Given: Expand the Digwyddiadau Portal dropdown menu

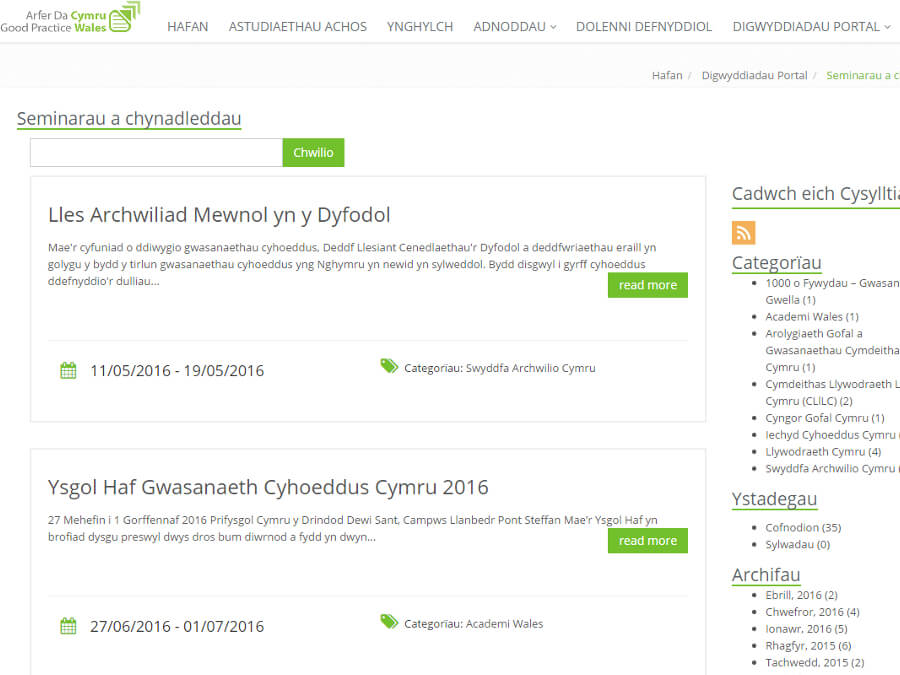Looking at the screenshot, I should [812, 26].
